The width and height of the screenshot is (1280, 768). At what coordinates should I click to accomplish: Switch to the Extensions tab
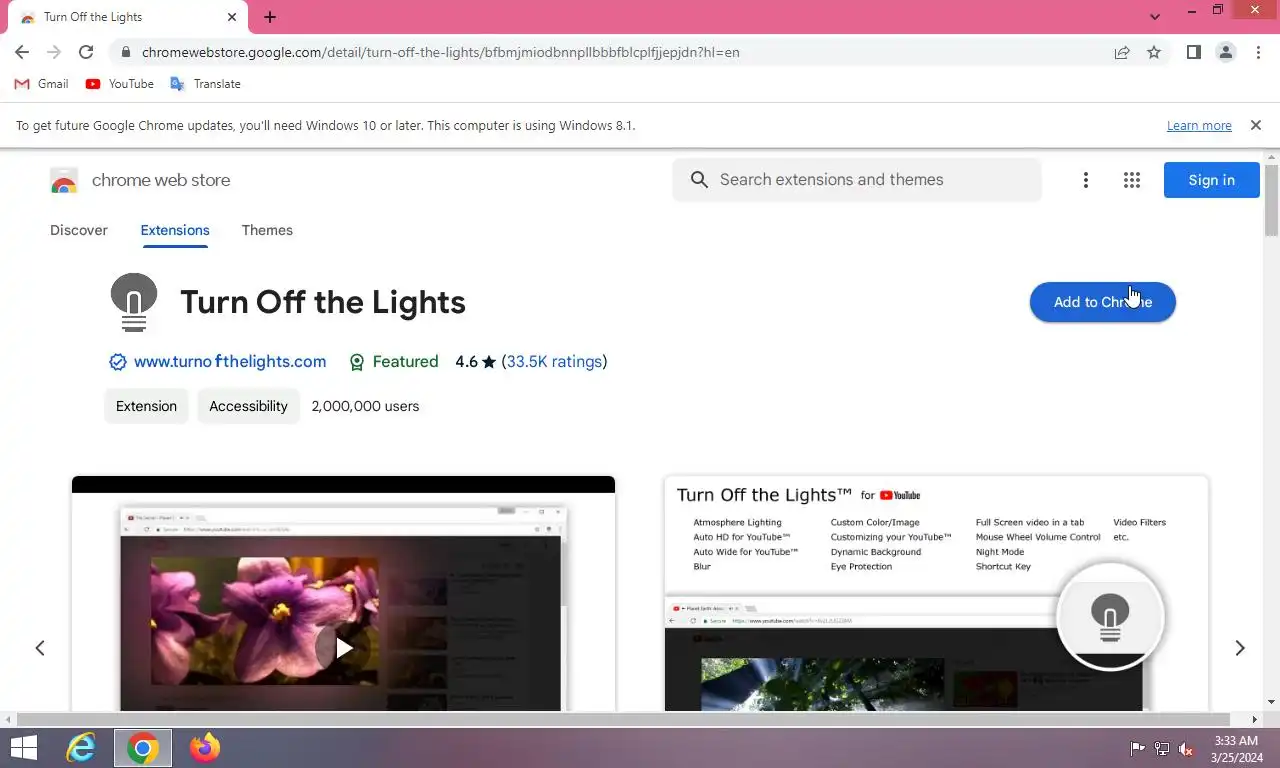(175, 230)
